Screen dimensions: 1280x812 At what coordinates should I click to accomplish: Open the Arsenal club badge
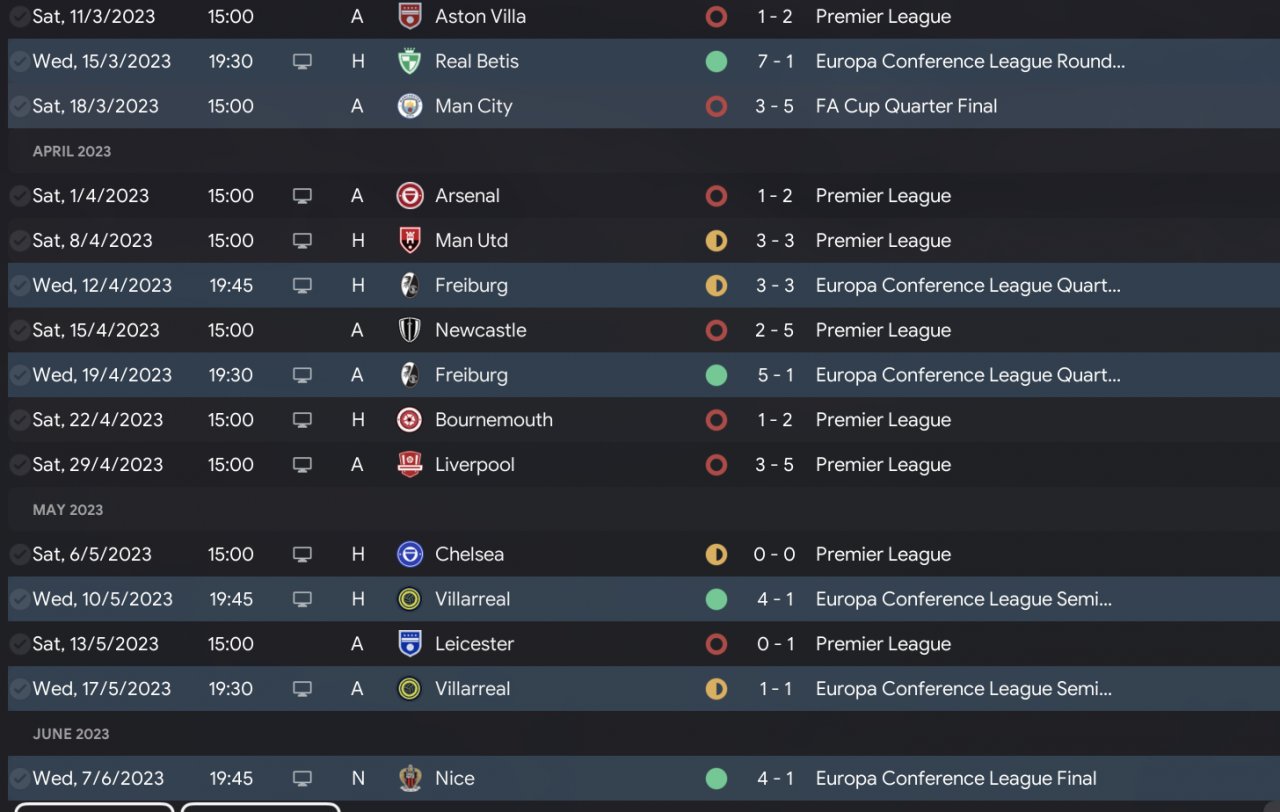coord(409,196)
